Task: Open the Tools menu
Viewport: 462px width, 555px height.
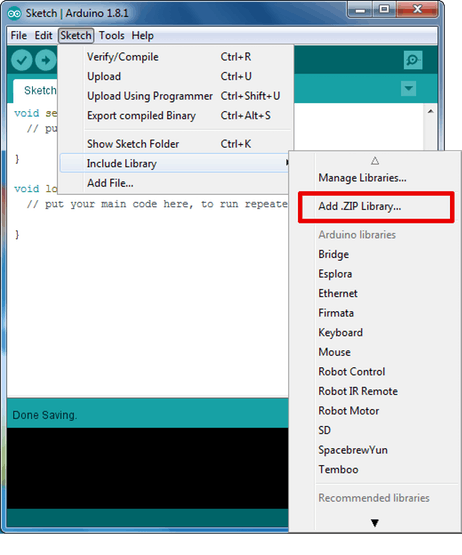Action: coord(112,35)
